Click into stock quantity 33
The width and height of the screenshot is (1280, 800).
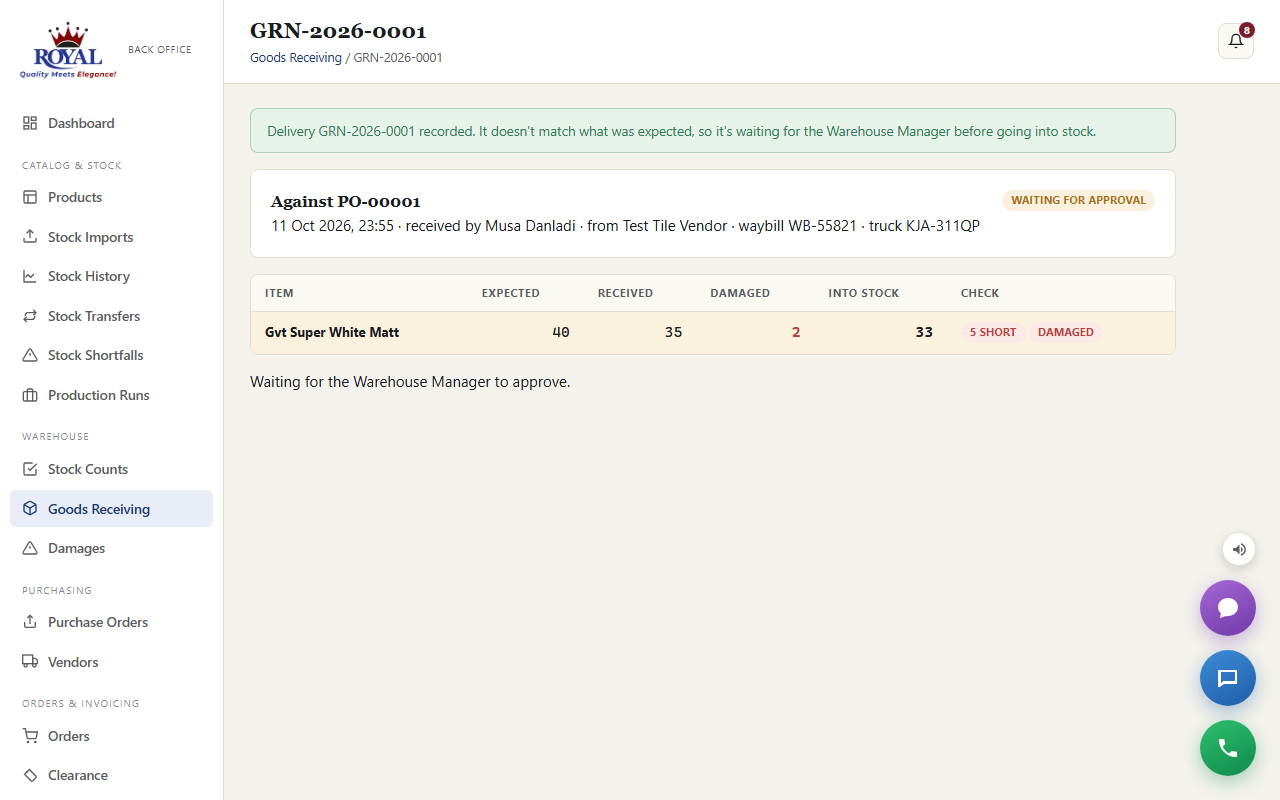[x=924, y=332]
